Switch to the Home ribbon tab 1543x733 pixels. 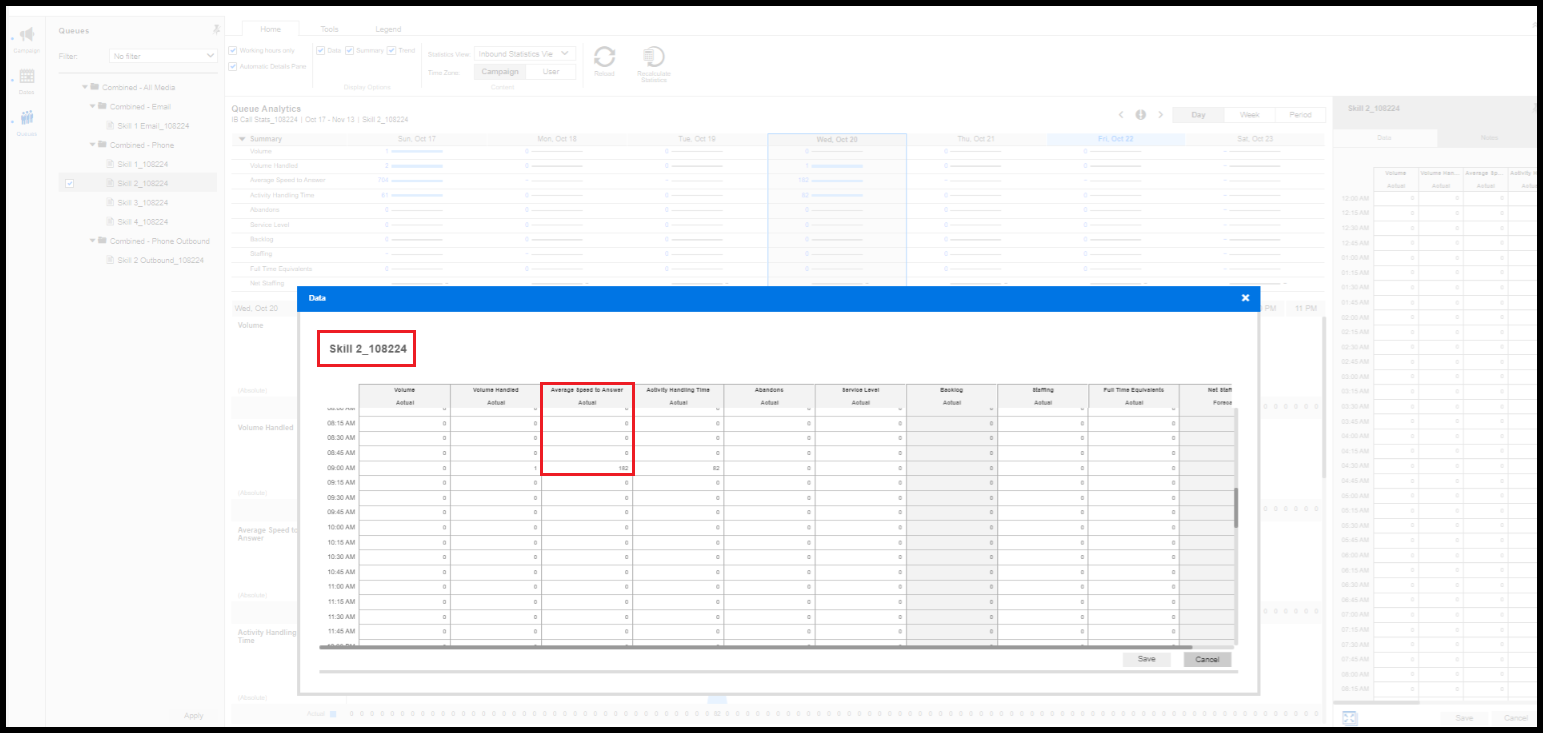click(270, 30)
